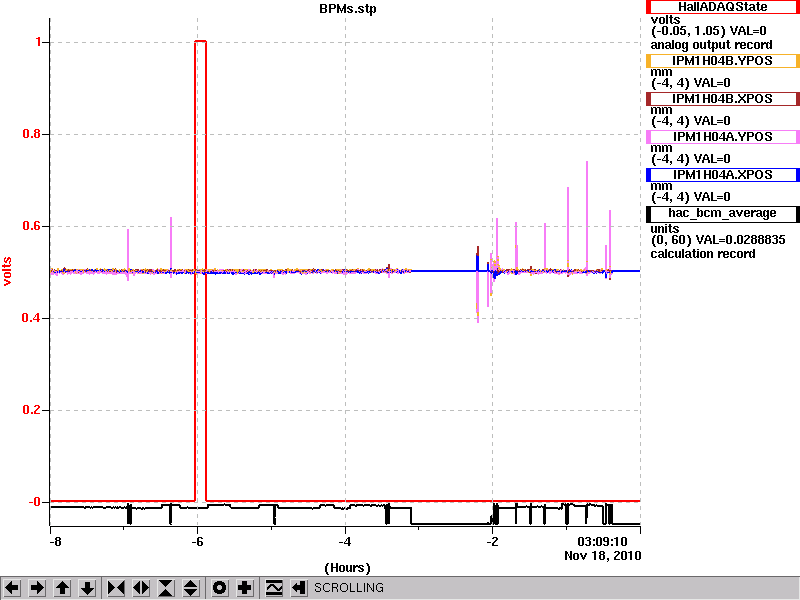The image size is (800, 600).
Task: Click the -8 tick label on x-axis
Action: (55, 541)
